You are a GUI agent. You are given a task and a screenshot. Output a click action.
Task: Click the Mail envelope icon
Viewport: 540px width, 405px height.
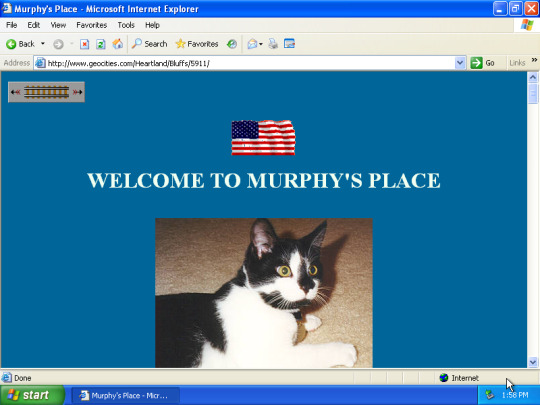252,44
